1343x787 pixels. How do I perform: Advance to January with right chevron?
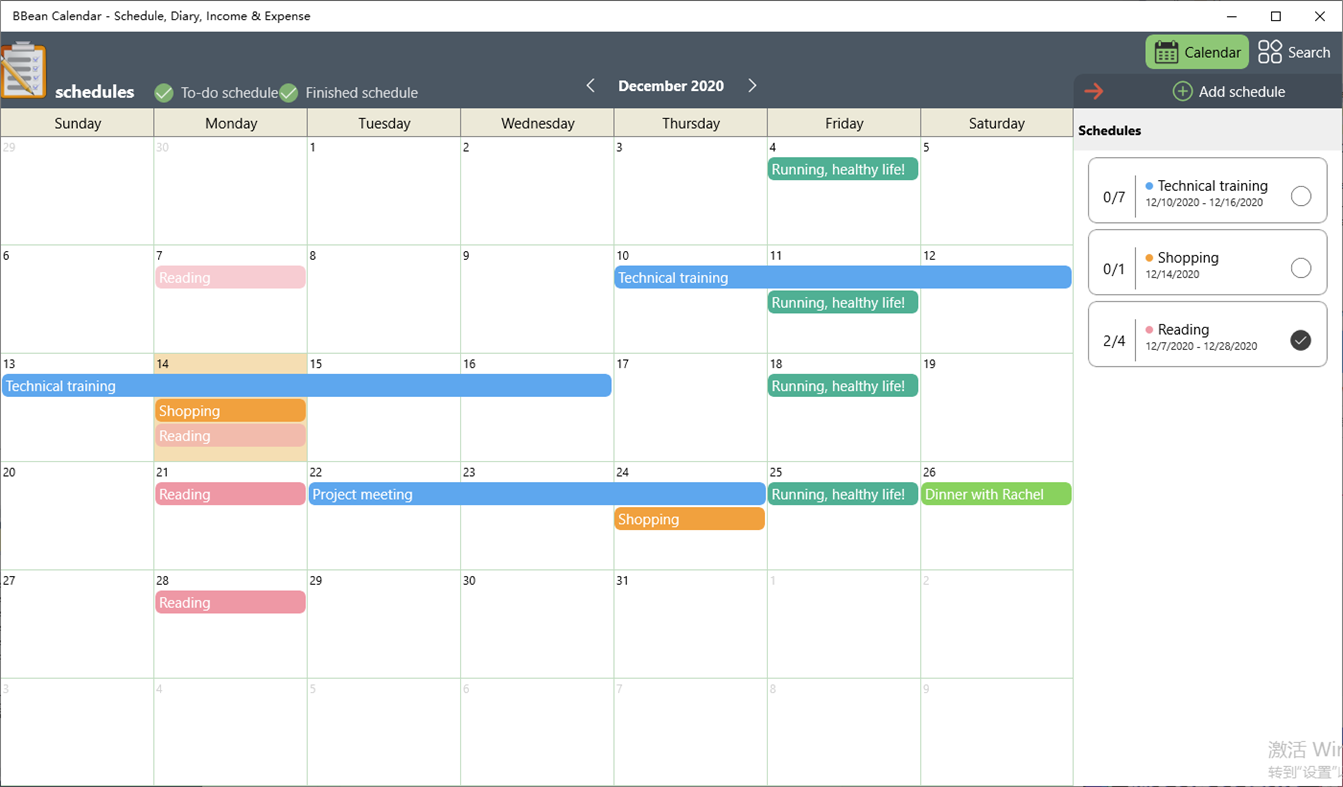(752, 86)
